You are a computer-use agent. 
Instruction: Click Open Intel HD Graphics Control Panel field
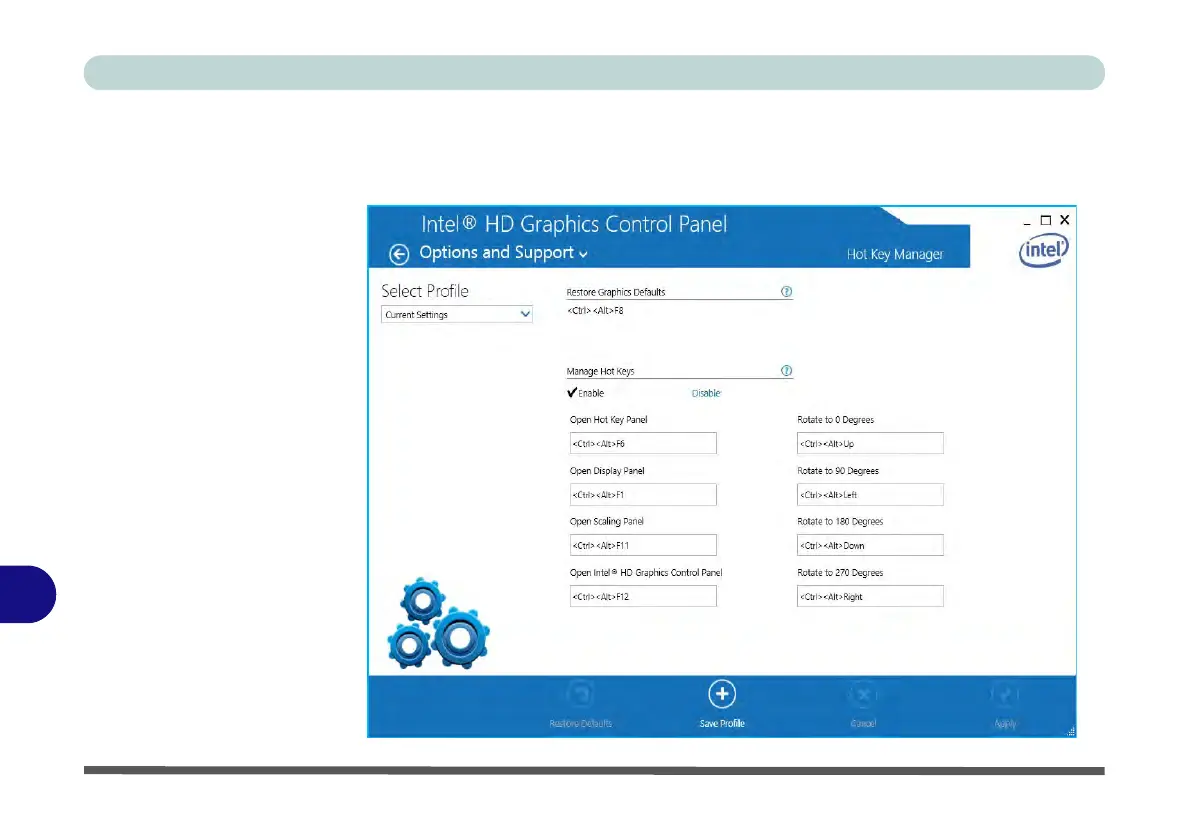click(643, 596)
